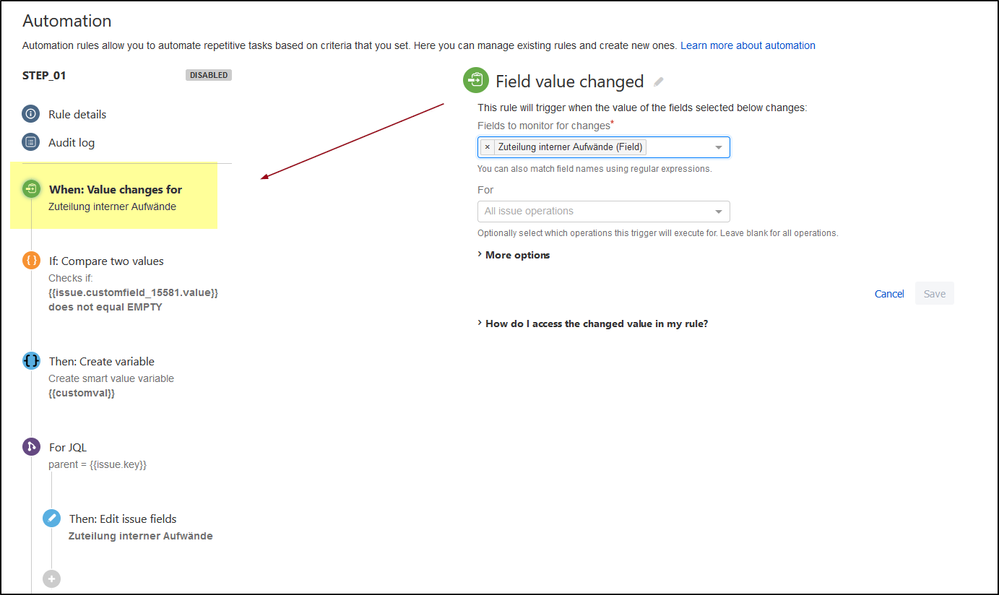Image resolution: width=999 pixels, height=595 pixels.
Task: Expand More options
Action: tap(514, 255)
